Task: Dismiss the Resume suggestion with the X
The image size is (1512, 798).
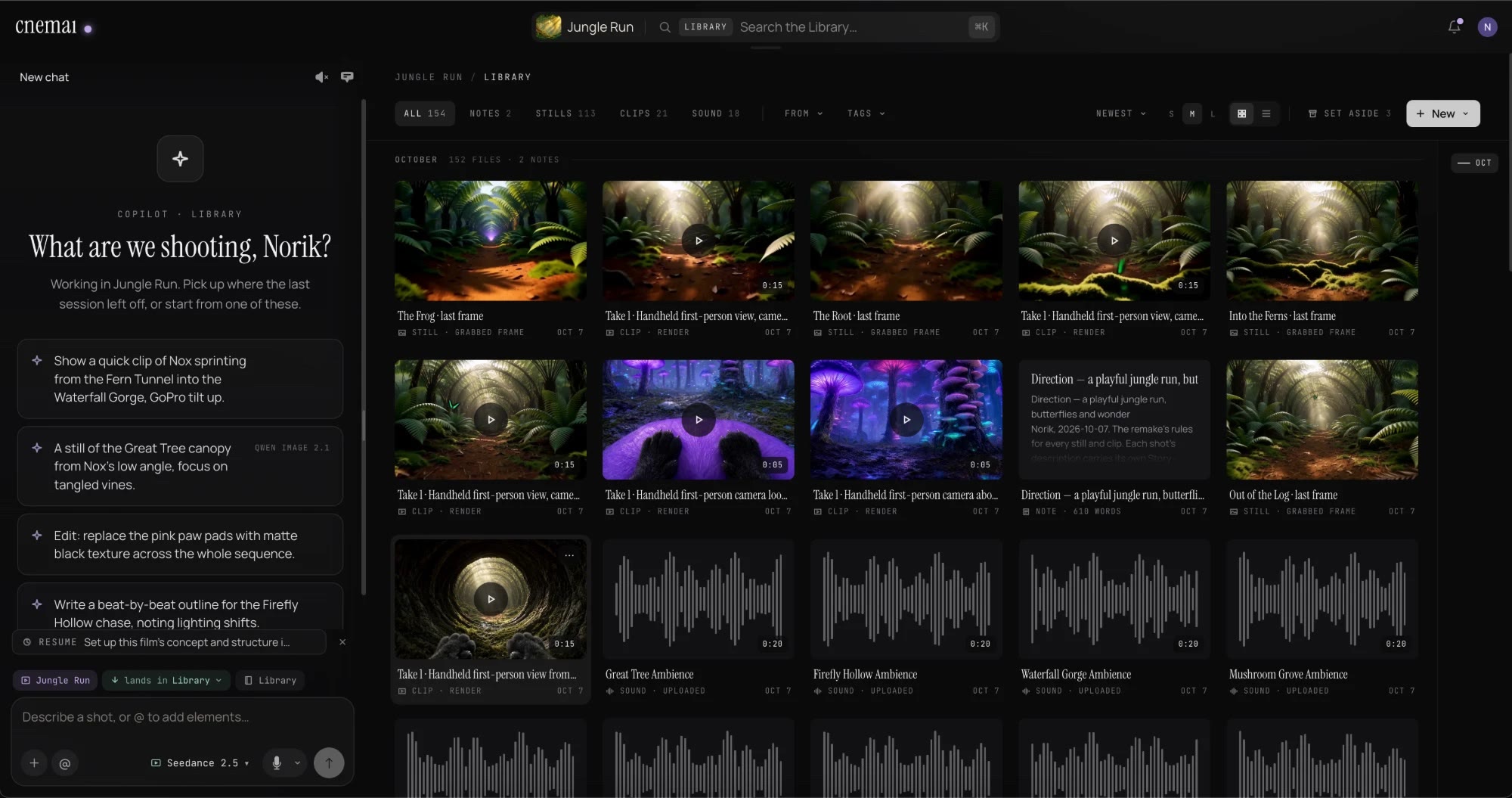Action: (x=342, y=642)
